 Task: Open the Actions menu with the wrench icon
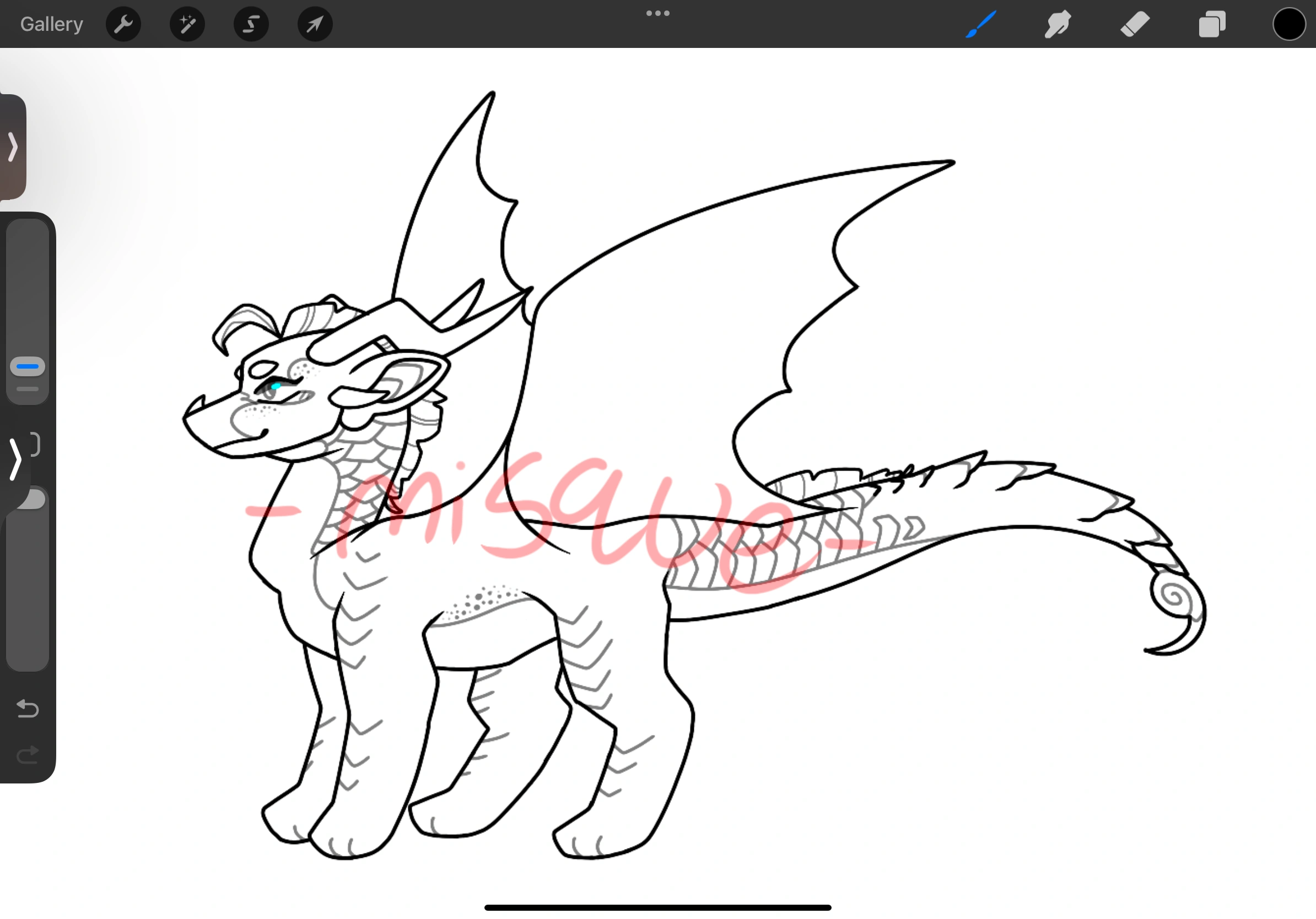tap(123, 24)
